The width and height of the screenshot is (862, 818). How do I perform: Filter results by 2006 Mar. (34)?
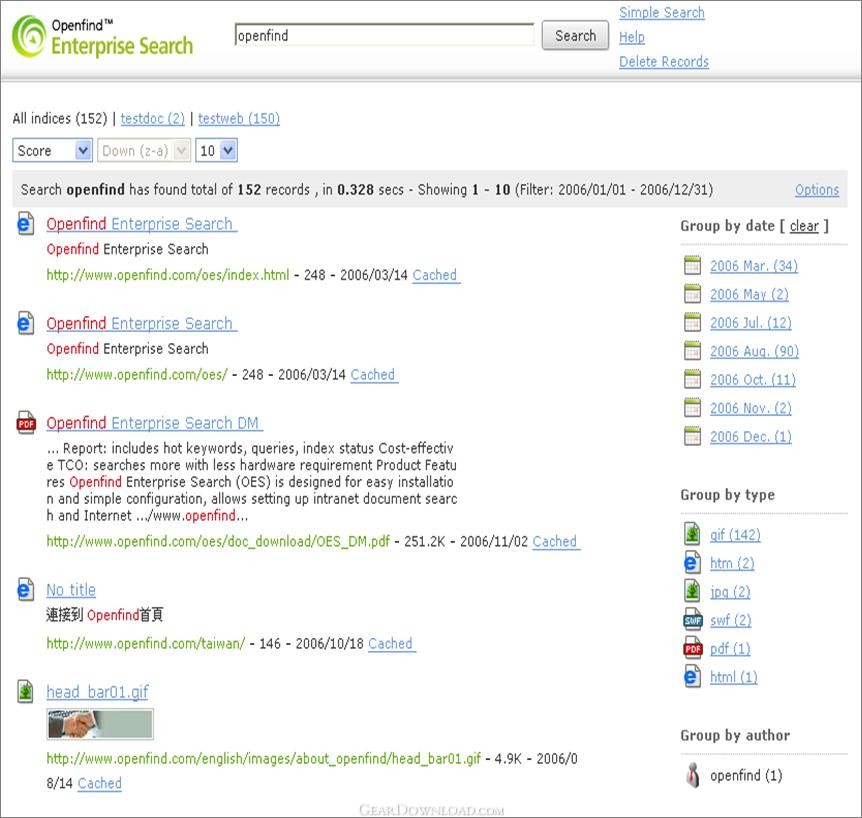pyautogui.click(x=754, y=266)
